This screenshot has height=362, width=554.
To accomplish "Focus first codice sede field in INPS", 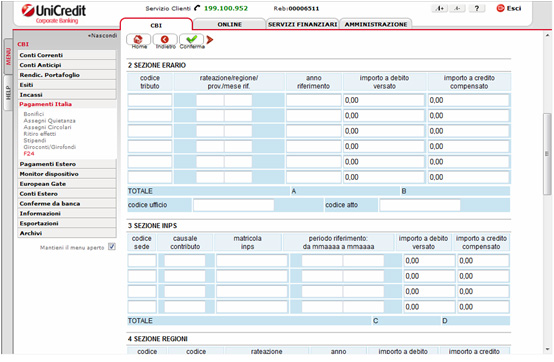I will coord(142,261).
